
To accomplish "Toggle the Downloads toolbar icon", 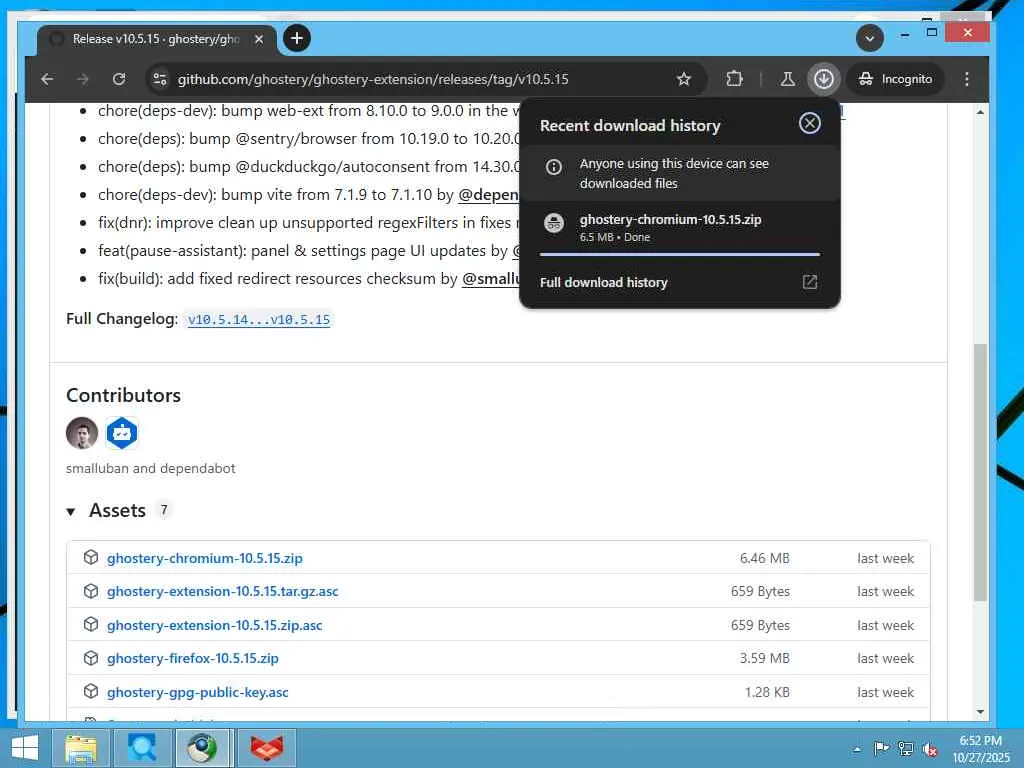I will click(824, 79).
